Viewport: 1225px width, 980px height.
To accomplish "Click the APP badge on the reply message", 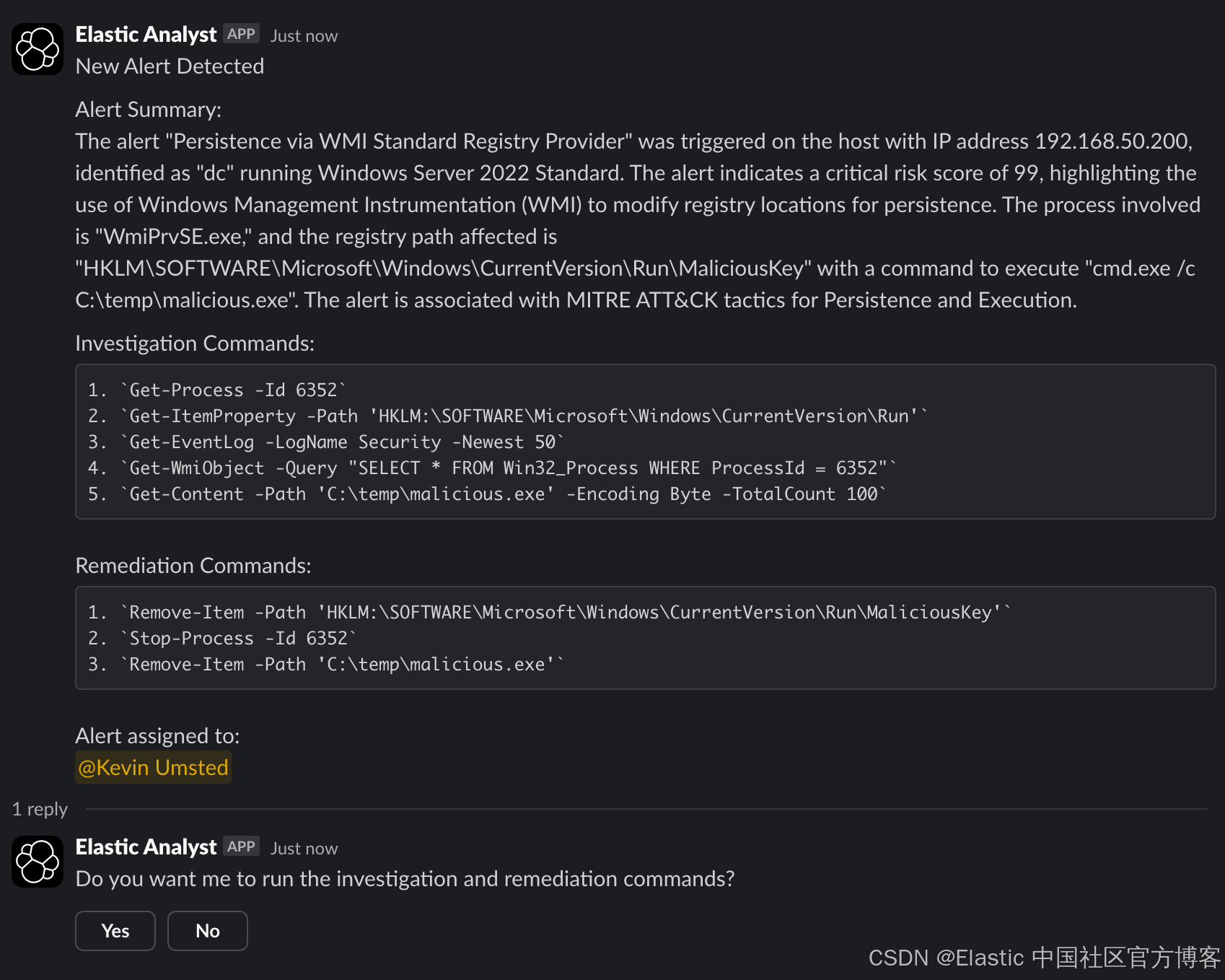I will [241, 846].
